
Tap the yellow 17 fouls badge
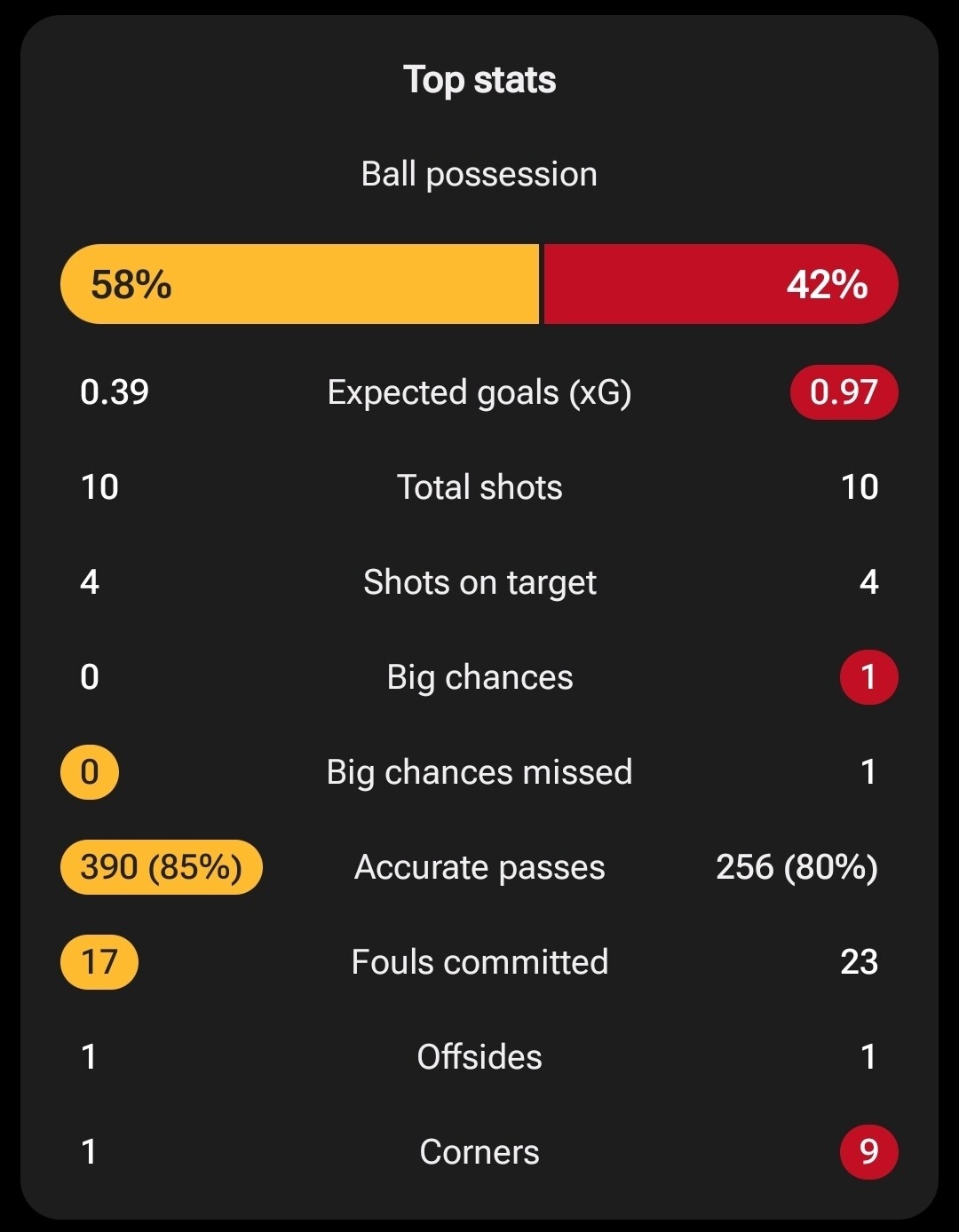(x=99, y=962)
